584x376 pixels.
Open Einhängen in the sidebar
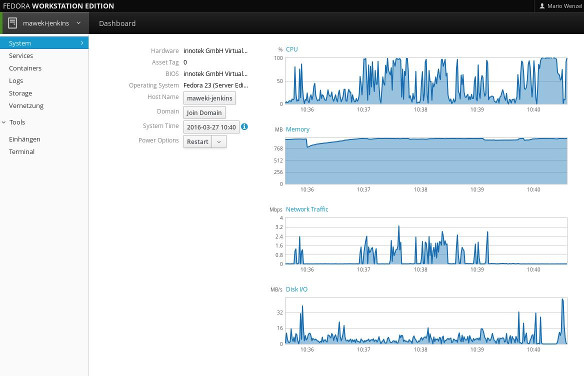click(x=24, y=139)
